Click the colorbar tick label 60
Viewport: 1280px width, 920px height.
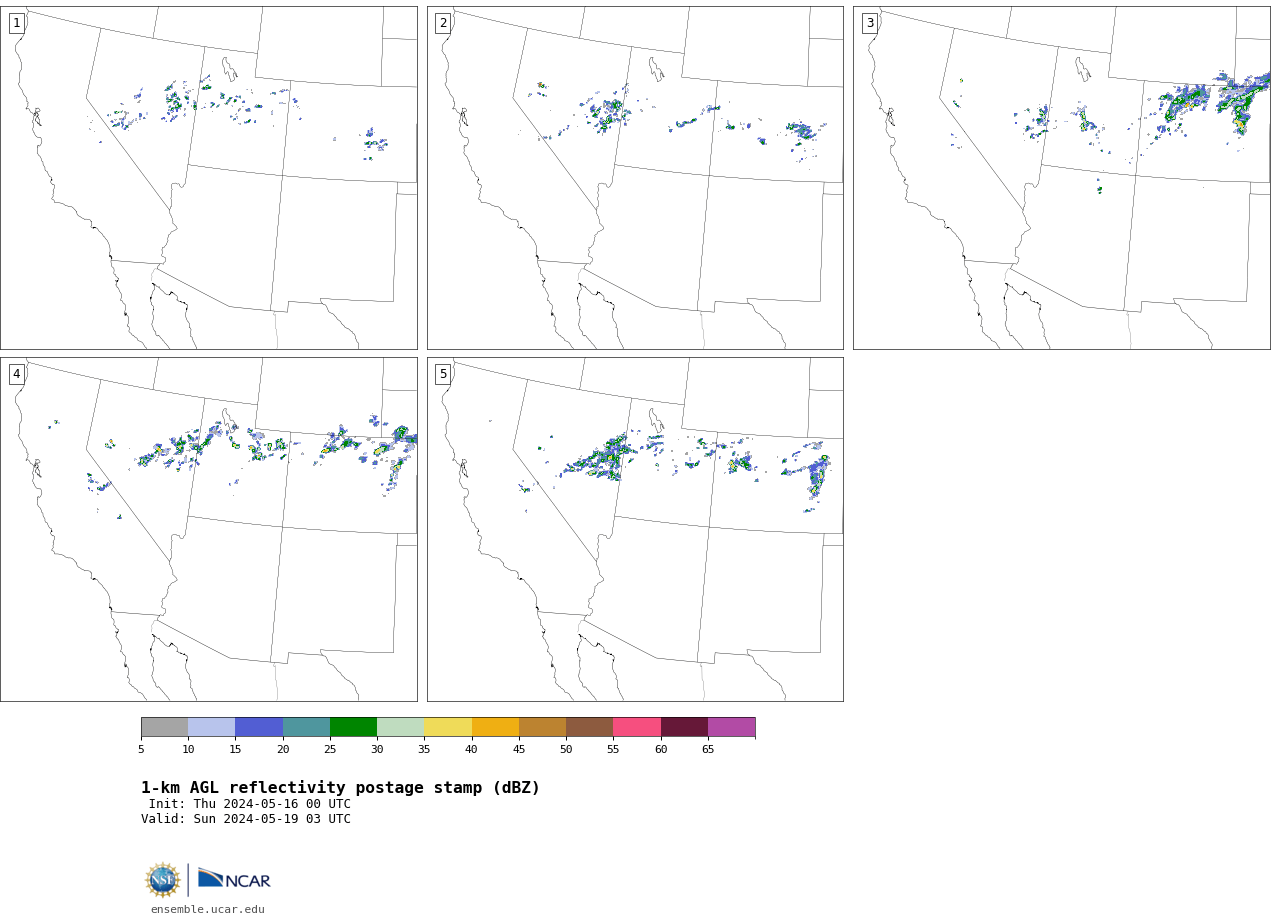[661, 749]
